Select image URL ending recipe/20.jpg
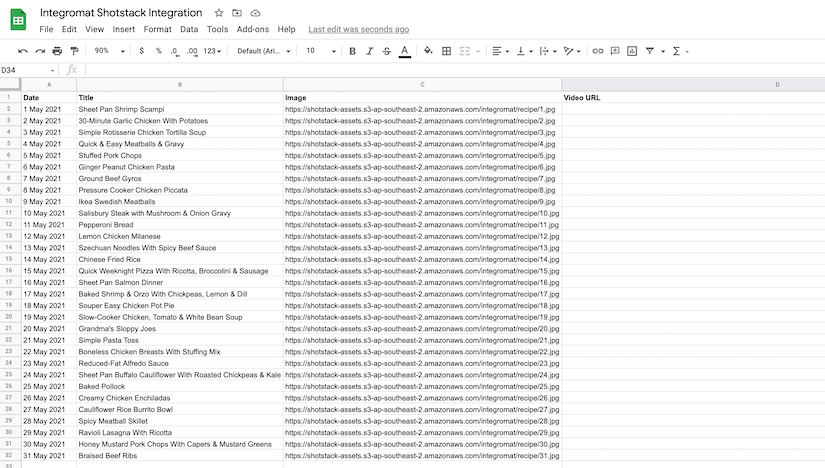825x468 pixels. coord(422,328)
